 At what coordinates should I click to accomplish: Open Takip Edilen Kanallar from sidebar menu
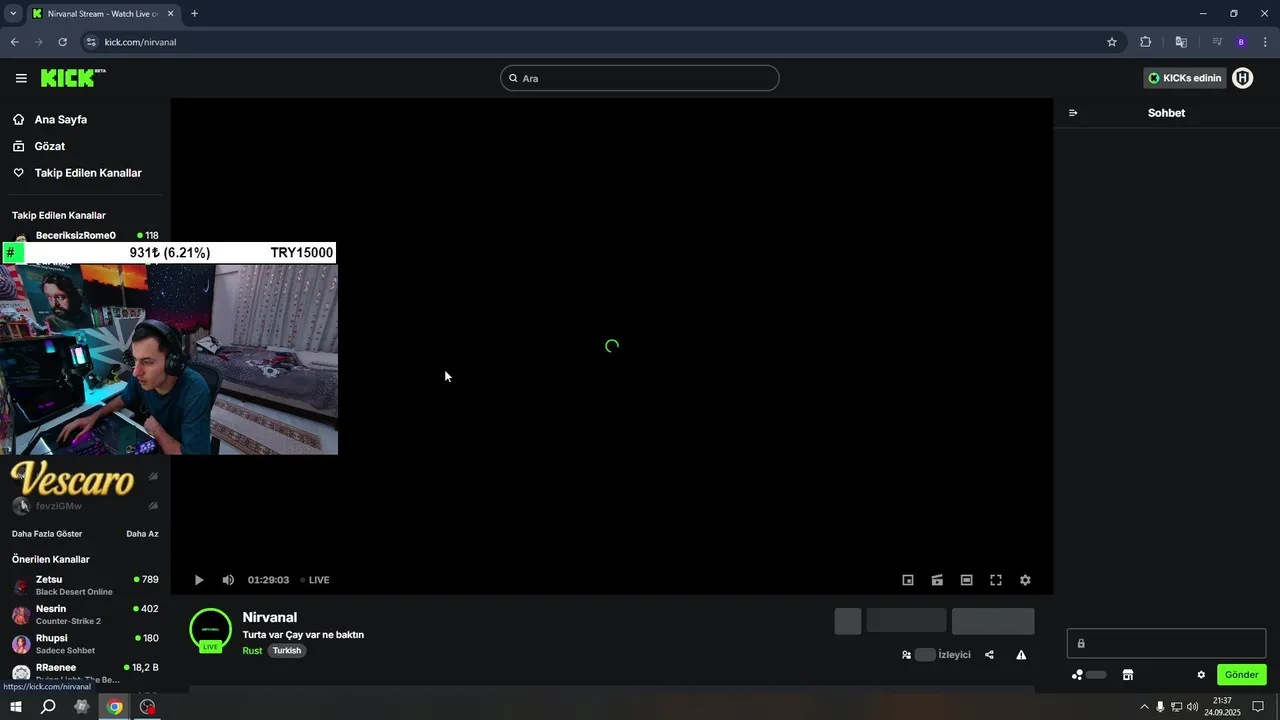point(88,173)
